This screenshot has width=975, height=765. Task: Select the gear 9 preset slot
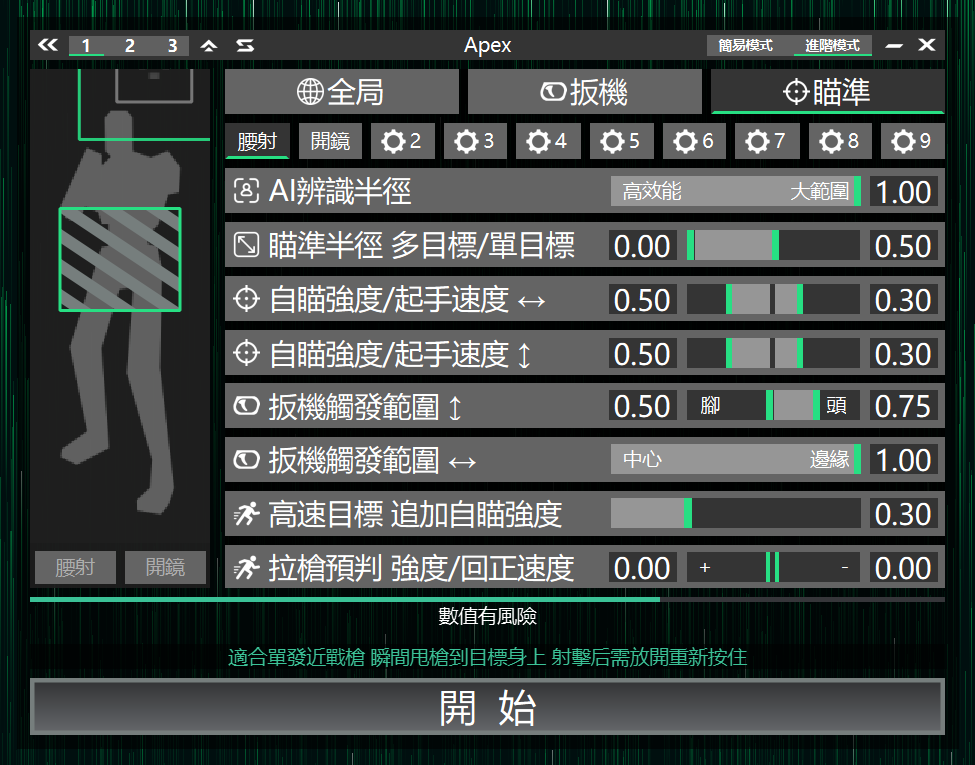click(x=913, y=142)
